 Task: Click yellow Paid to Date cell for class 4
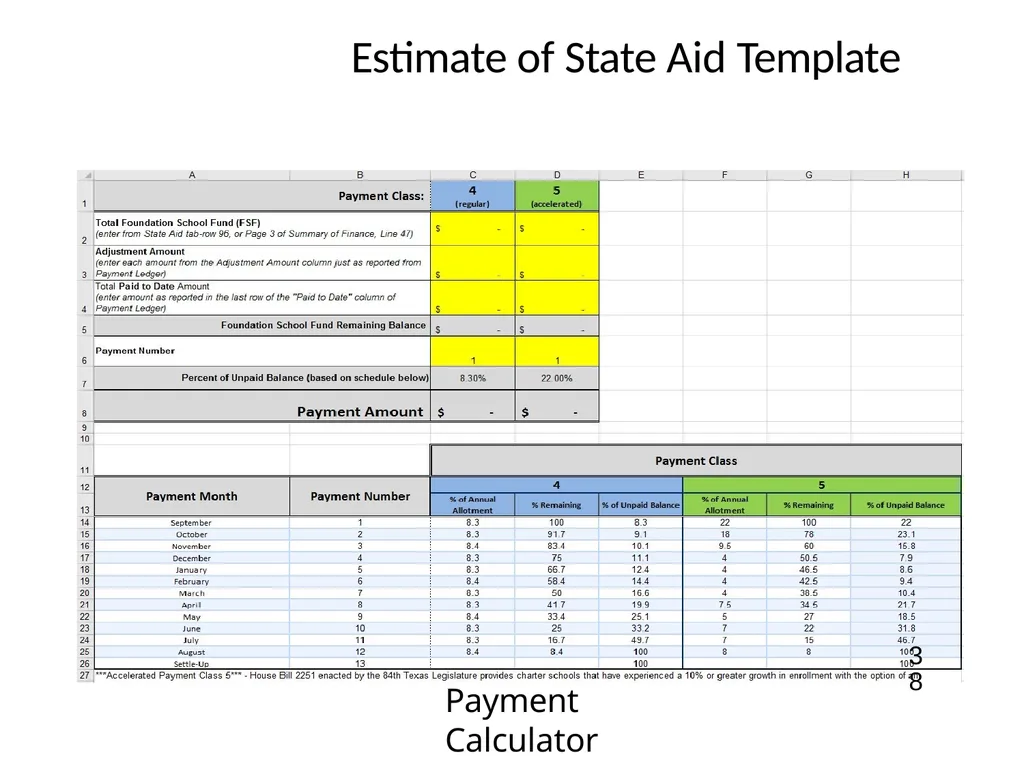(473, 297)
